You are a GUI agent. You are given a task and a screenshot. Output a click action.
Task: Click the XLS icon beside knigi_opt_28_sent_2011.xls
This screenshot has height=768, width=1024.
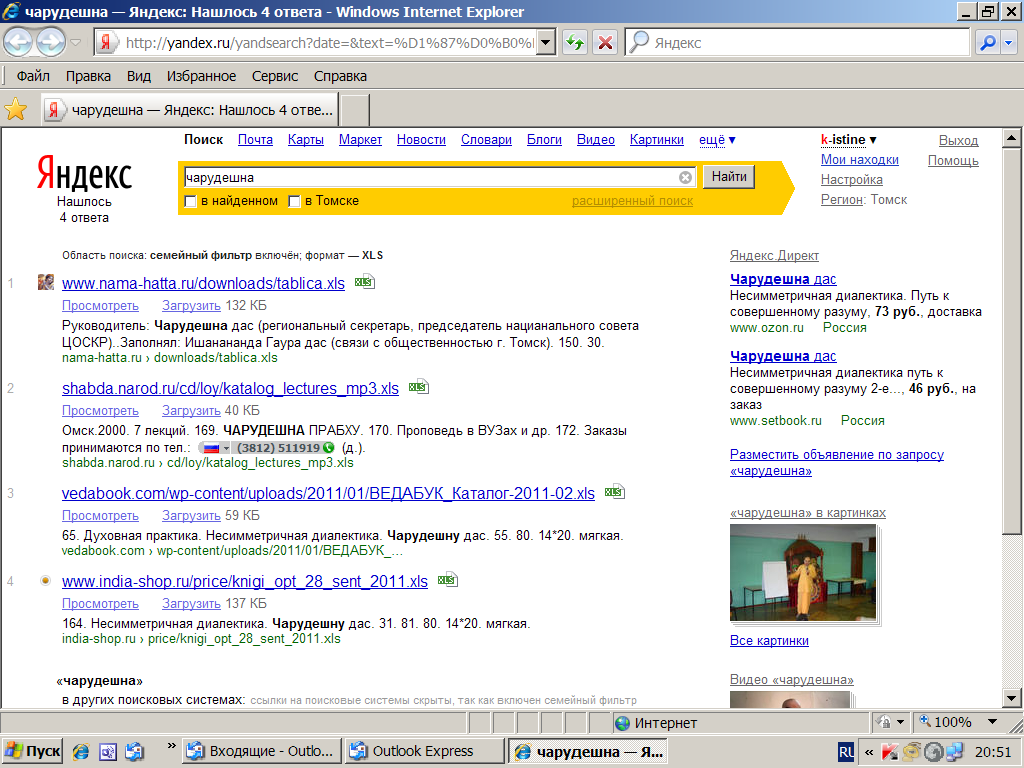click(447, 579)
